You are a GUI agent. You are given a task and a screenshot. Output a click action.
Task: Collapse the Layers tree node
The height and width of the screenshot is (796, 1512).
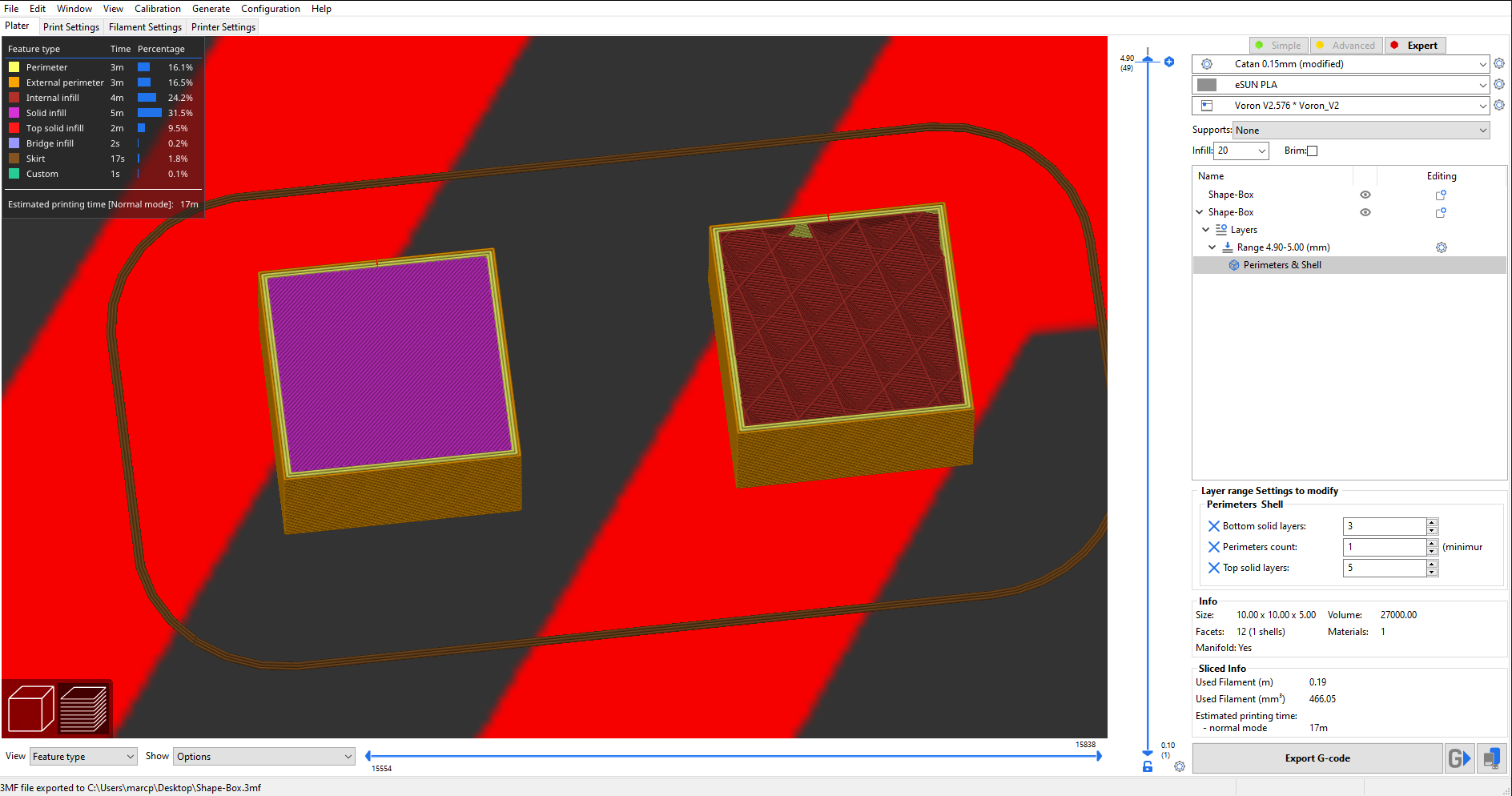pyautogui.click(x=1206, y=230)
